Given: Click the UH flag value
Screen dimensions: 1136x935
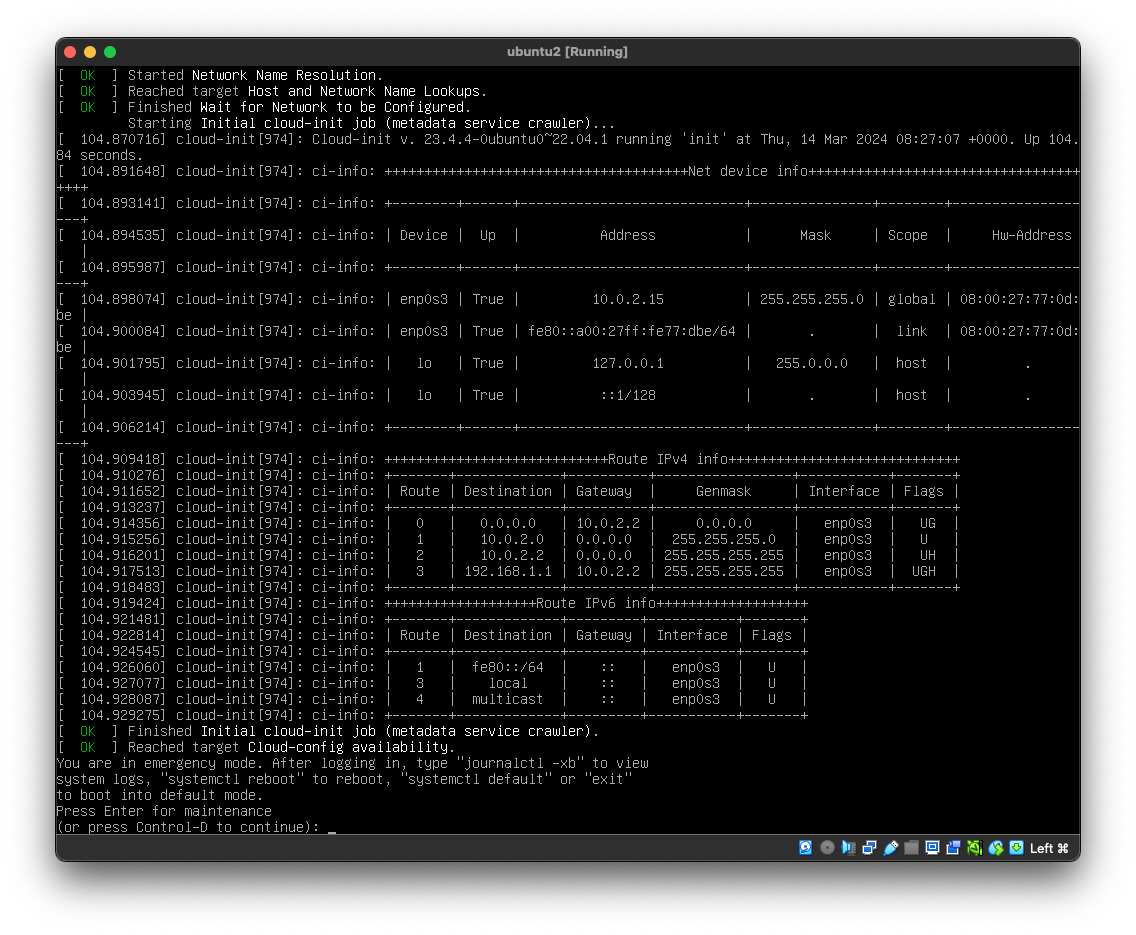Looking at the screenshot, I should (927, 555).
